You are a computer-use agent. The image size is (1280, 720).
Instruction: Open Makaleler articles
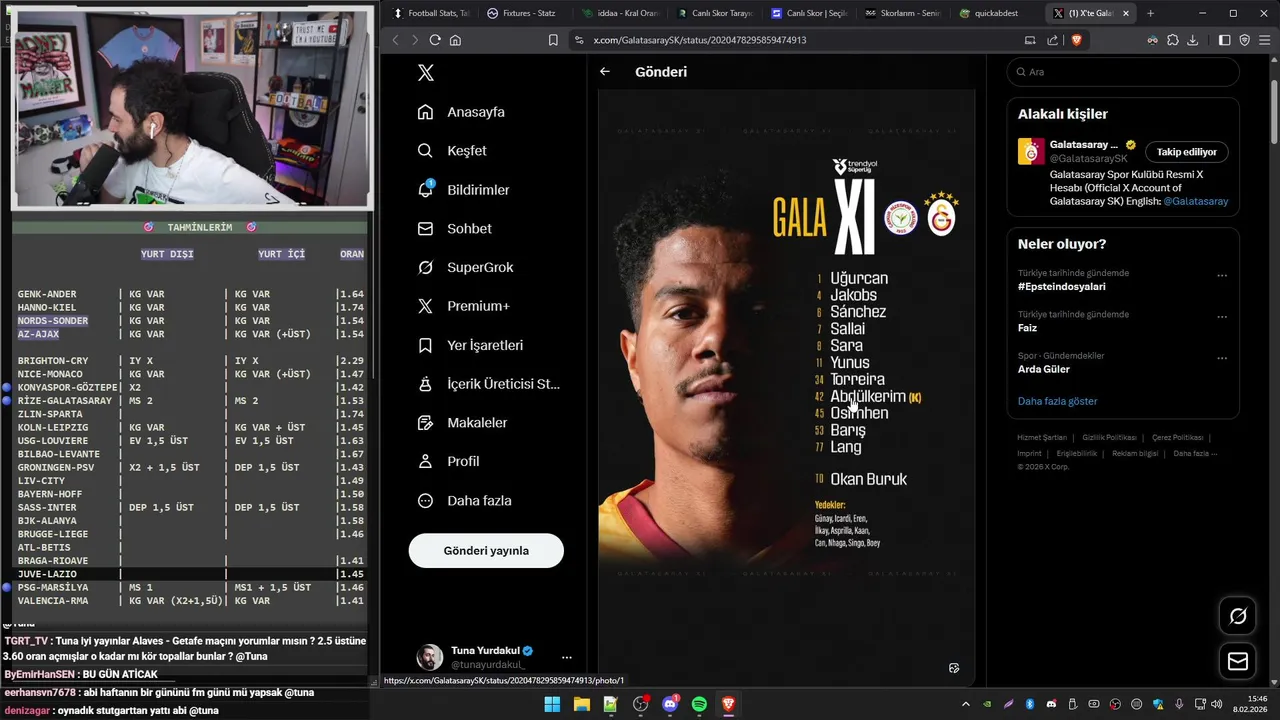pyautogui.click(x=462, y=423)
